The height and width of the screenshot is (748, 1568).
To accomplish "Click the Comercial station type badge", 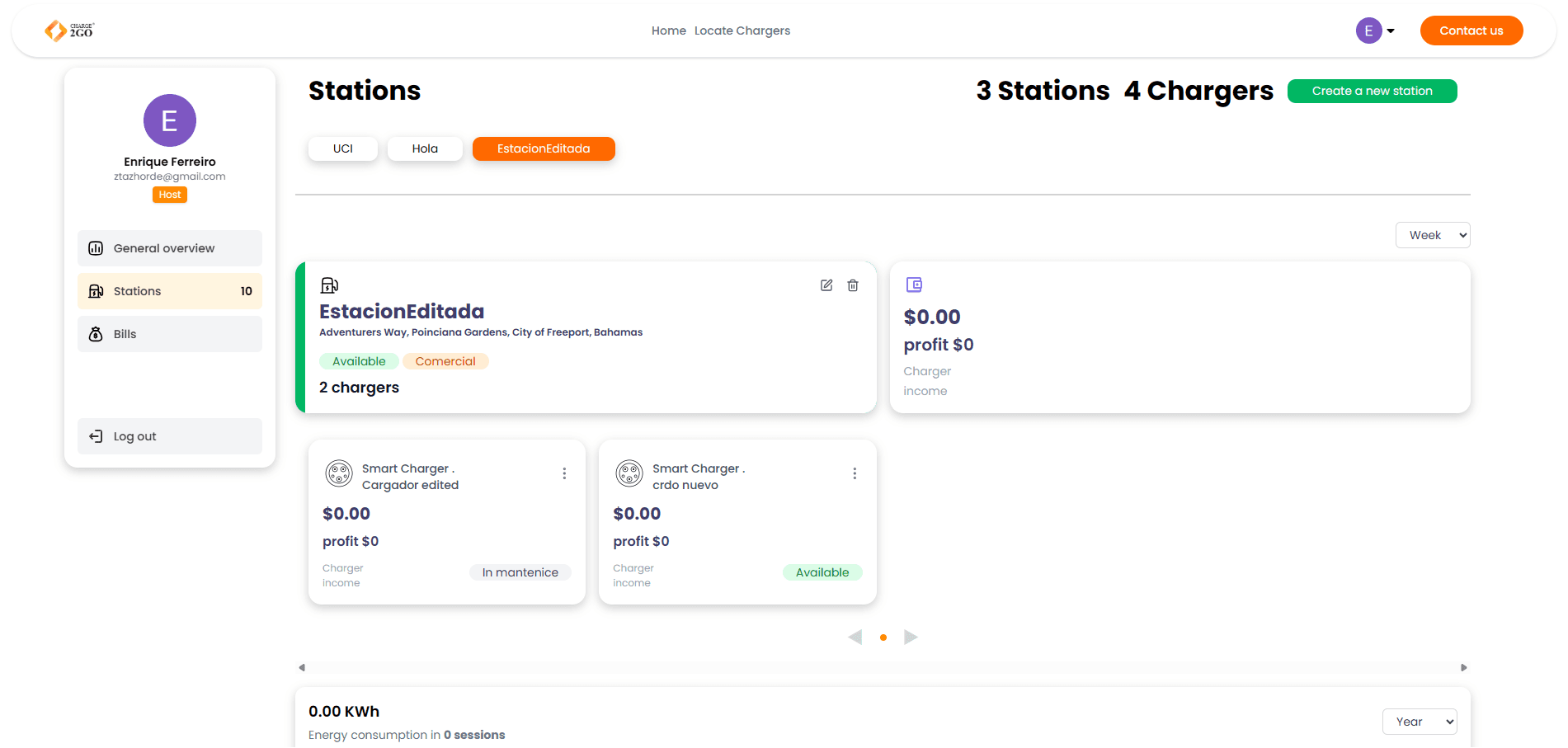I will point(445,361).
